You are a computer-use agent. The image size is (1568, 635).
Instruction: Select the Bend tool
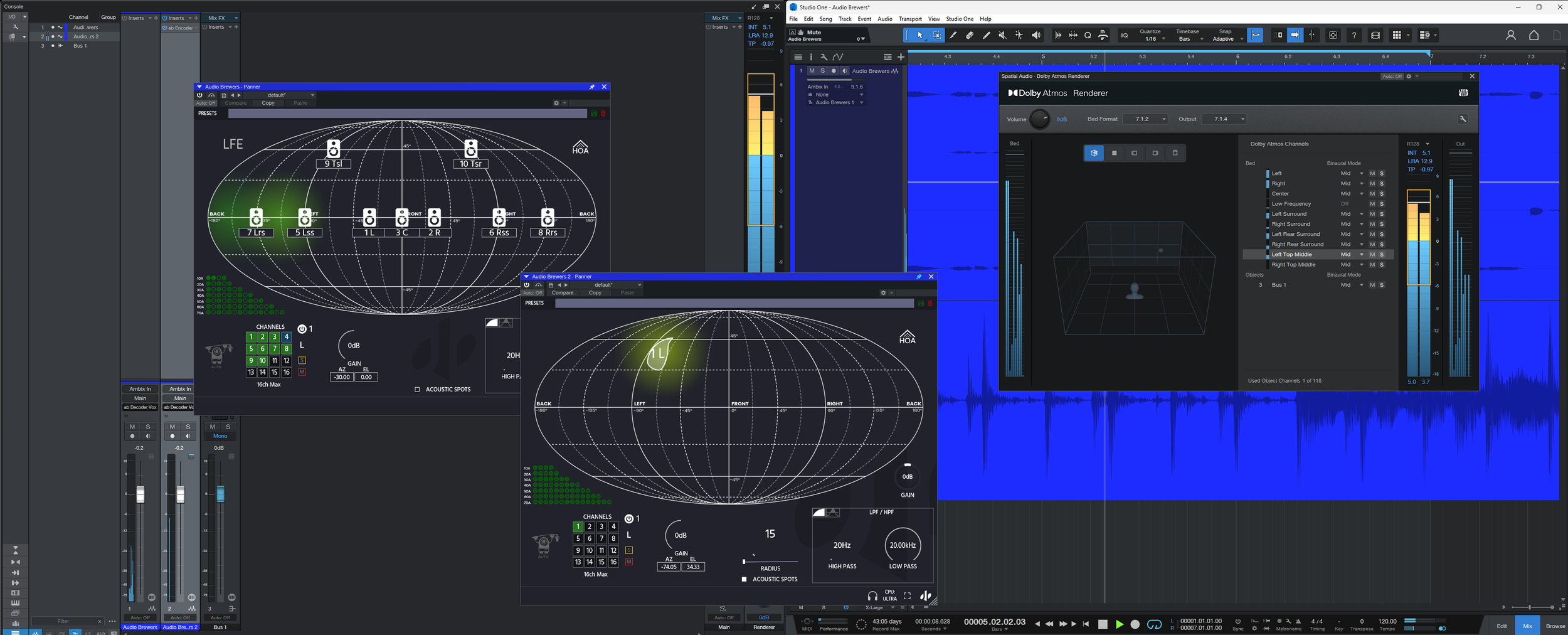pyautogui.click(x=1019, y=36)
